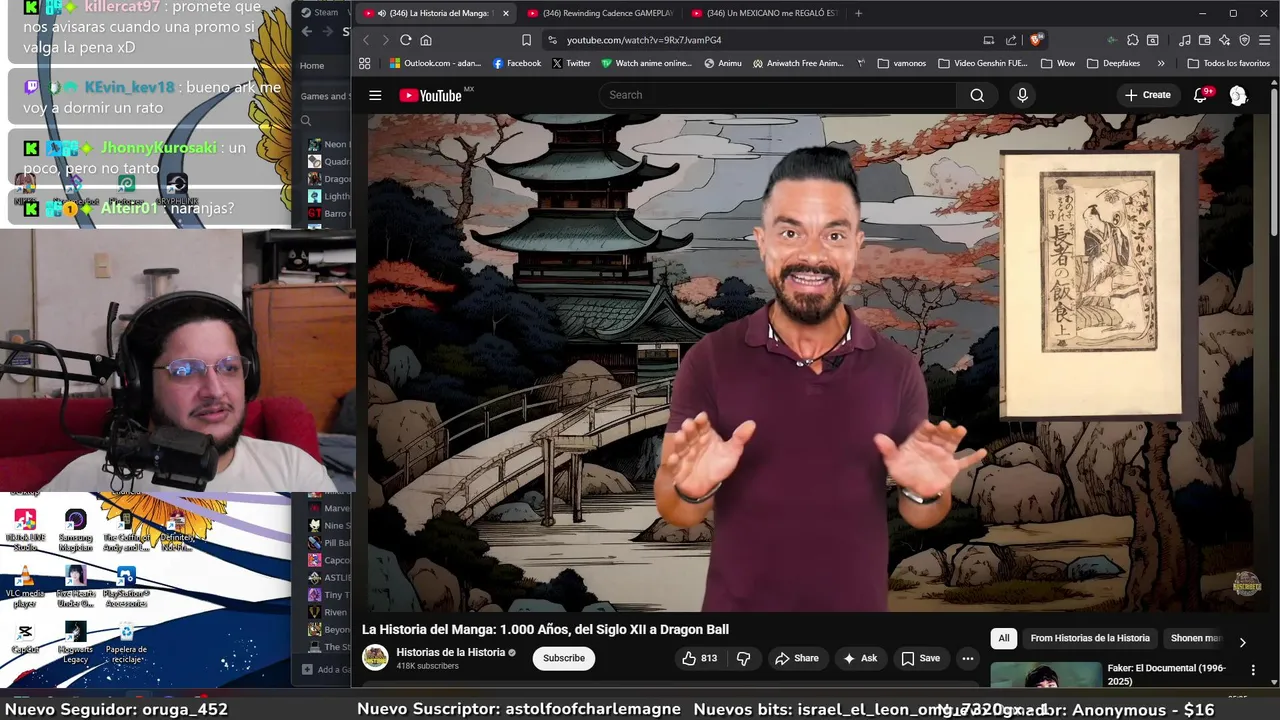Open the Twitter bookmark link
This screenshot has width=1280, height=720.
[570, 63]
